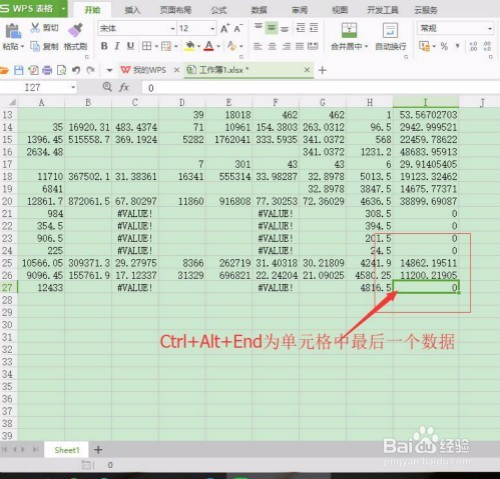This screenshot has height=479, width=500.
Task: Click the fx insert function icon
Action: (x=124, y=87)
